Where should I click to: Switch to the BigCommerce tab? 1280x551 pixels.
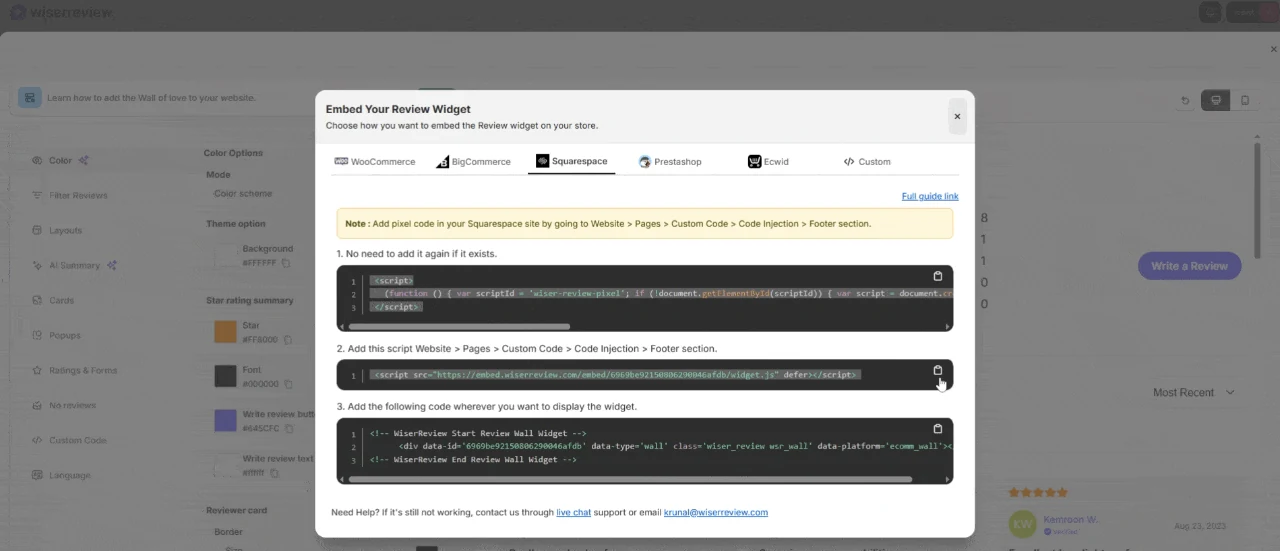click(473, 162)
